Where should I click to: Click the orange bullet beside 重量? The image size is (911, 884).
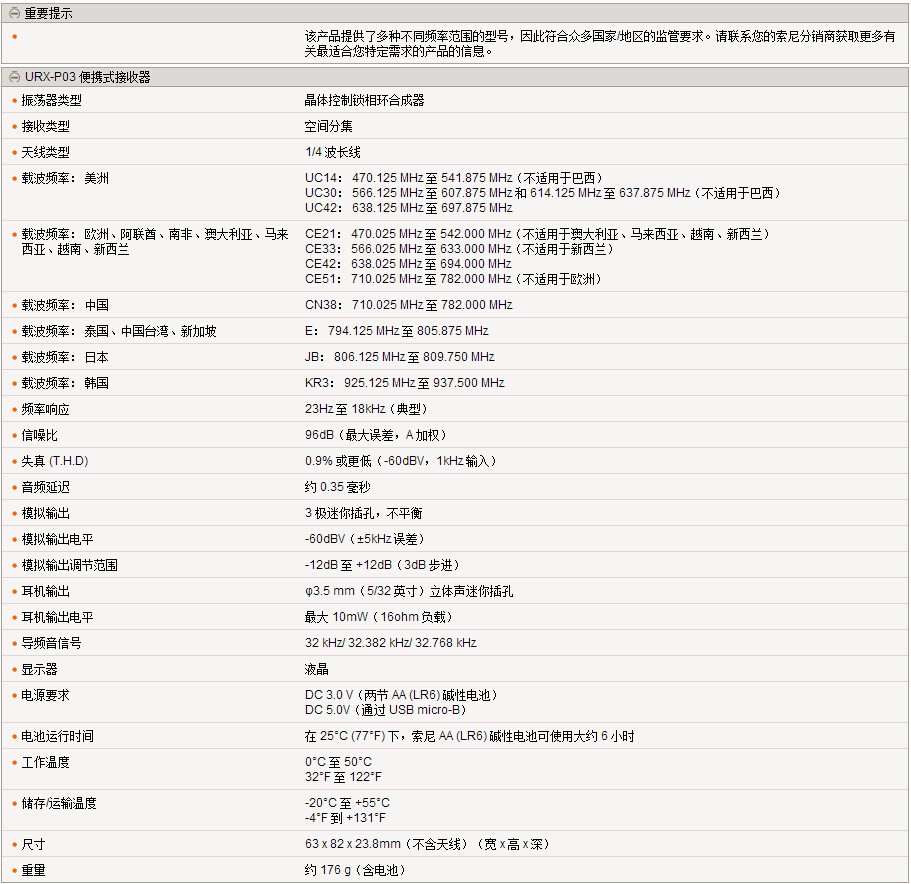[14, 871]
